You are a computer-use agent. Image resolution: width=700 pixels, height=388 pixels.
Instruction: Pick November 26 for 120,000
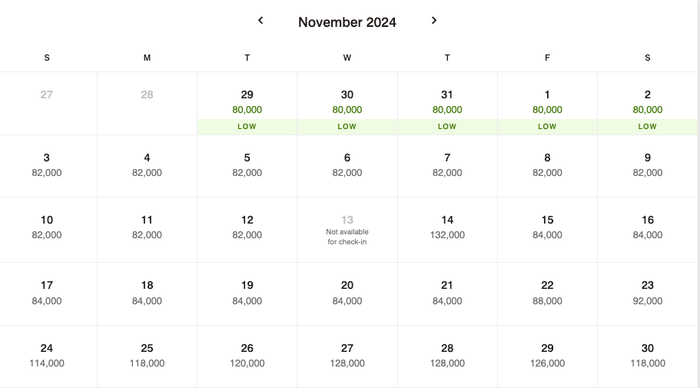[x=247, y=356]
